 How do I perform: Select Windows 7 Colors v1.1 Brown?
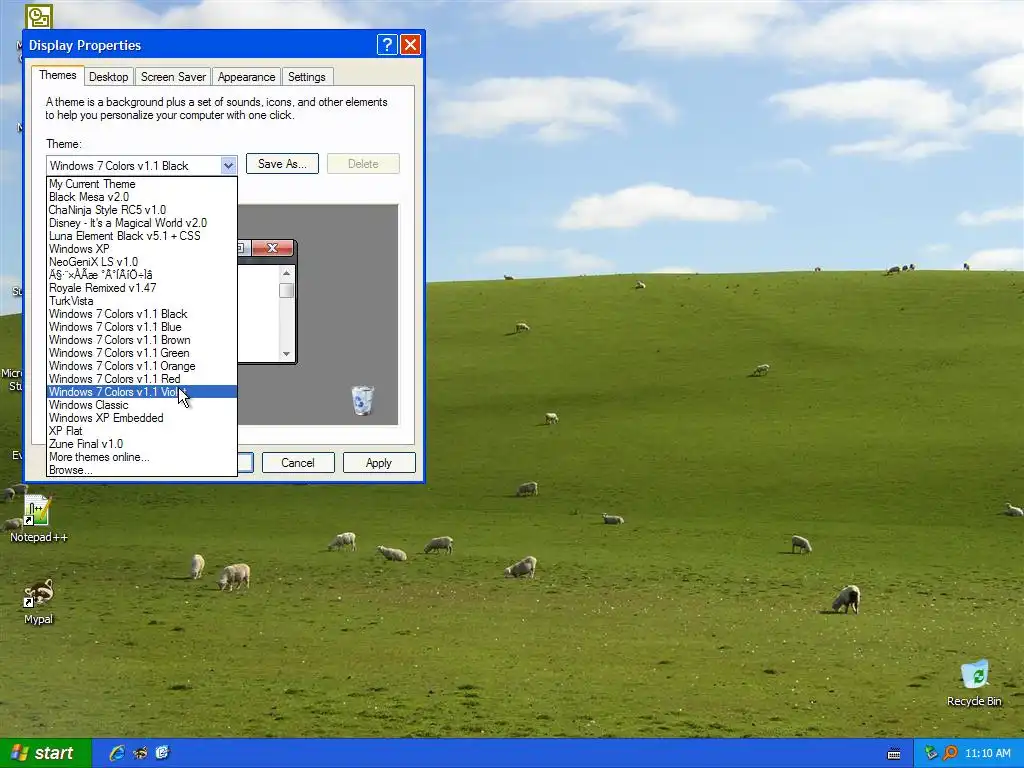(142, 340)
